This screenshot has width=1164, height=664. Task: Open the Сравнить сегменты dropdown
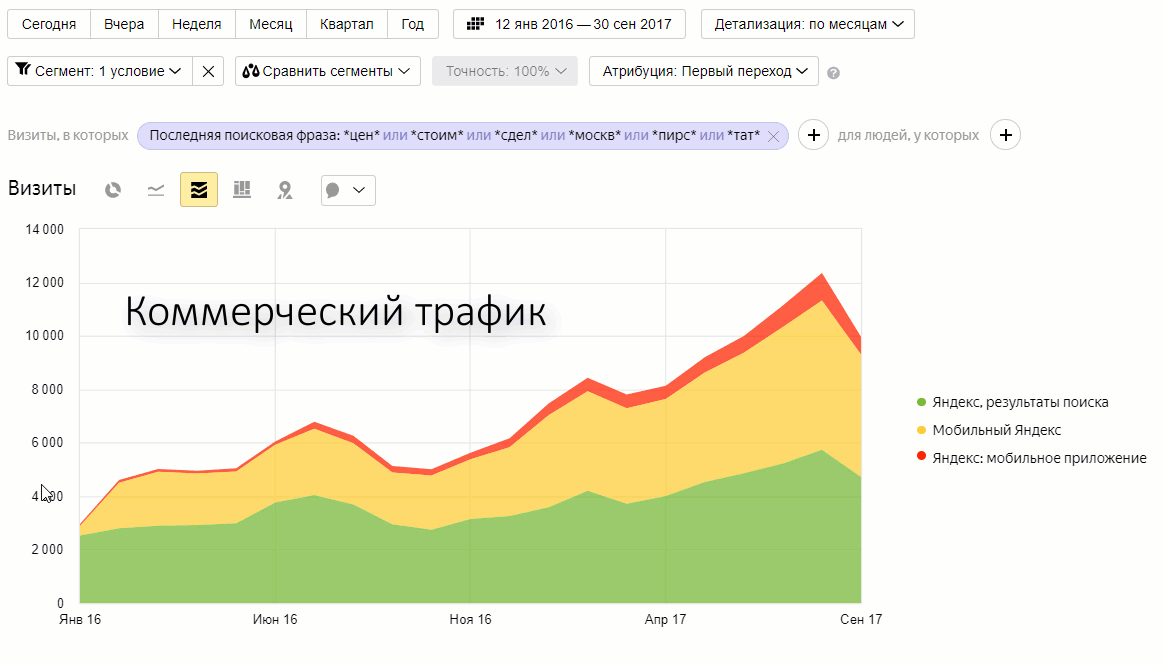(x=327, y=71)
